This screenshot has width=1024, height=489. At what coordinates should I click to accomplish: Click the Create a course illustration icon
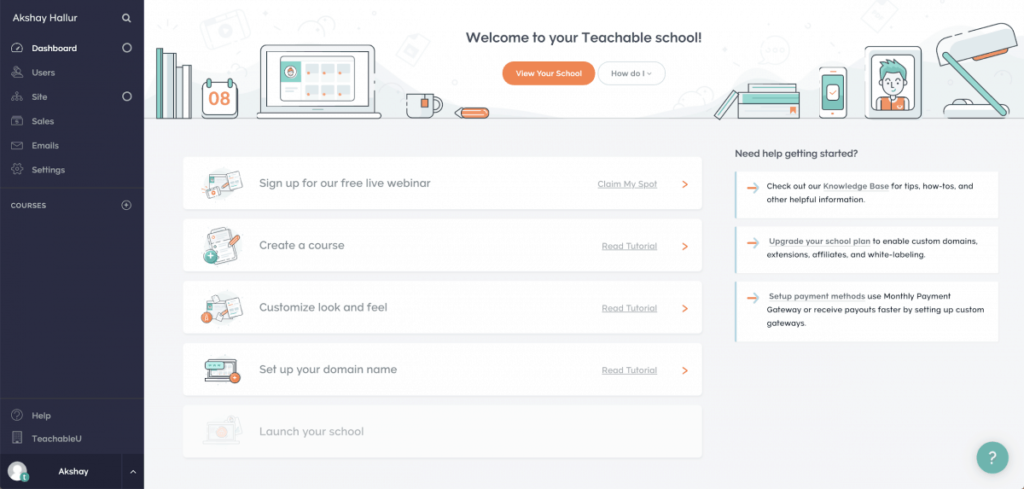click(x=222, y=245)
